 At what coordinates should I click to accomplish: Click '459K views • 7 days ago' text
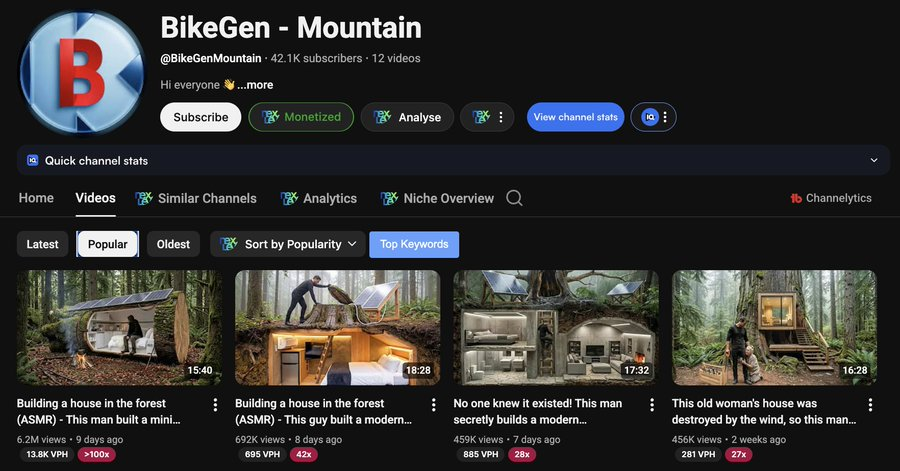[507, 439]
